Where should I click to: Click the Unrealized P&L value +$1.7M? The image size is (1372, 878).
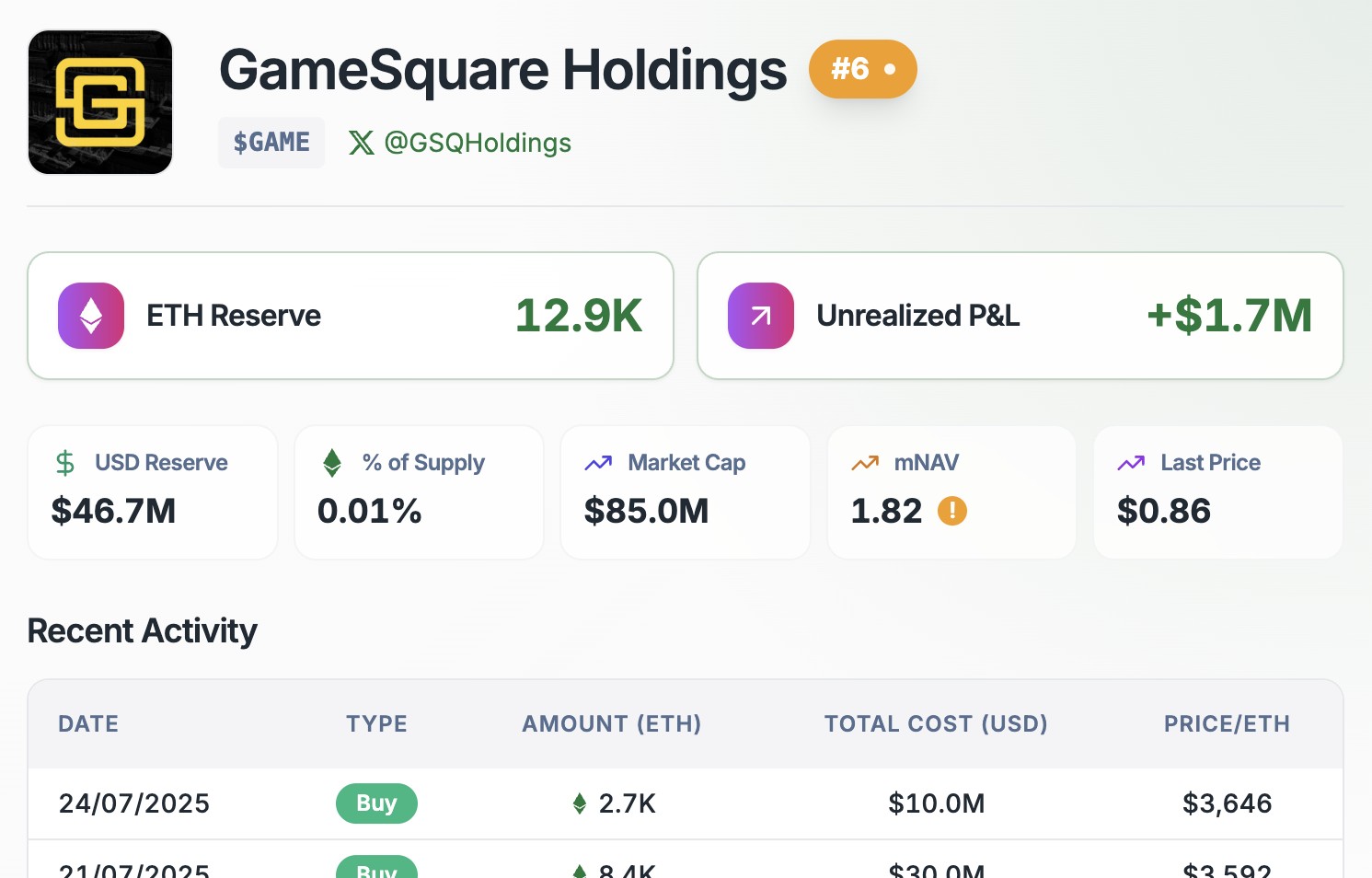1229,316
